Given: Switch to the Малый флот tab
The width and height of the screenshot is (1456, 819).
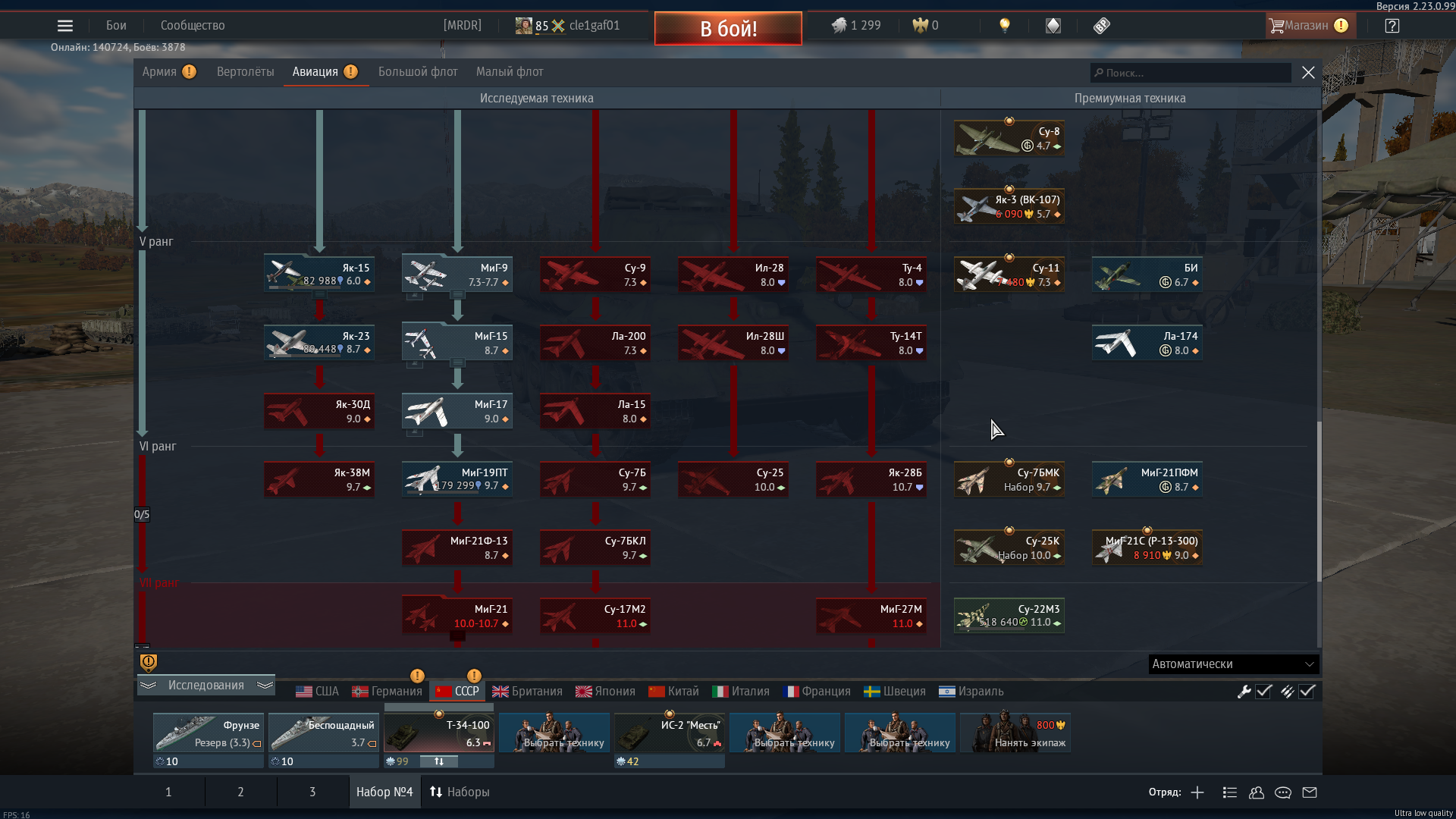Looking at the screenshot, I should point(510,72).
